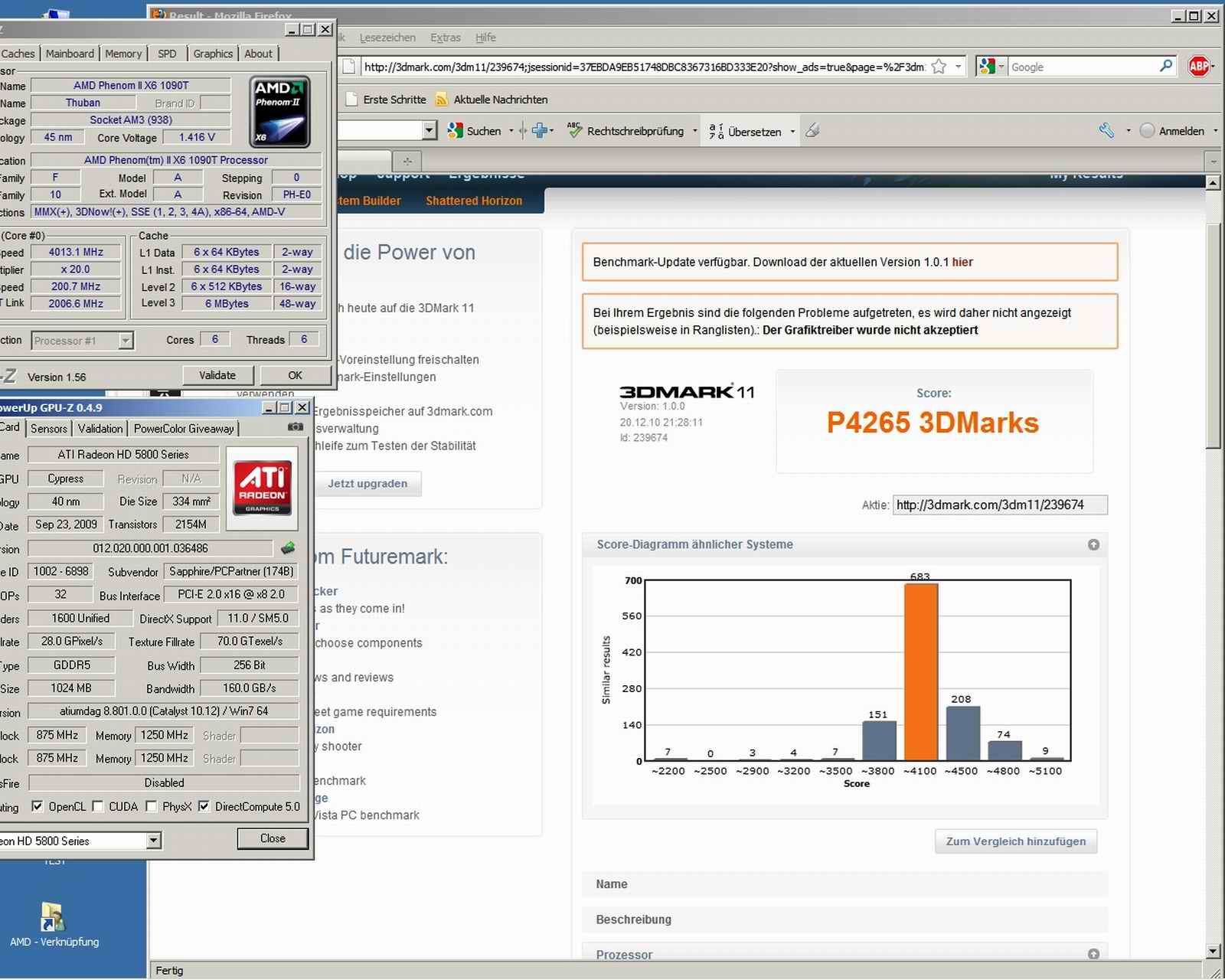The image size is (1225, 980).
Task: Open the URL bar history dropdown arrow
Action: coord(958,67)
